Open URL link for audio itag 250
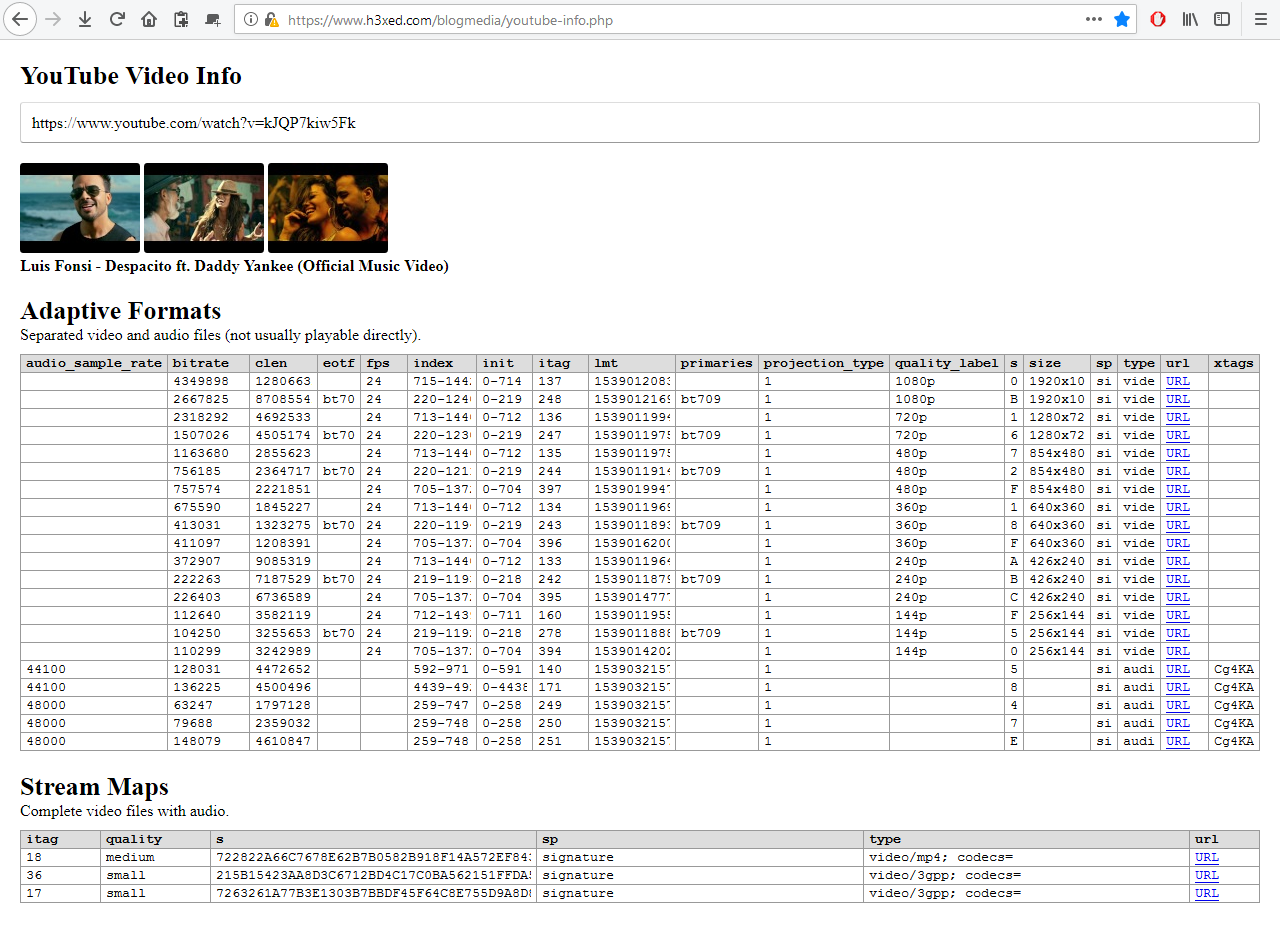Image resolution: width=1280 pixels, height=946 pixels. coord(1178,723)
